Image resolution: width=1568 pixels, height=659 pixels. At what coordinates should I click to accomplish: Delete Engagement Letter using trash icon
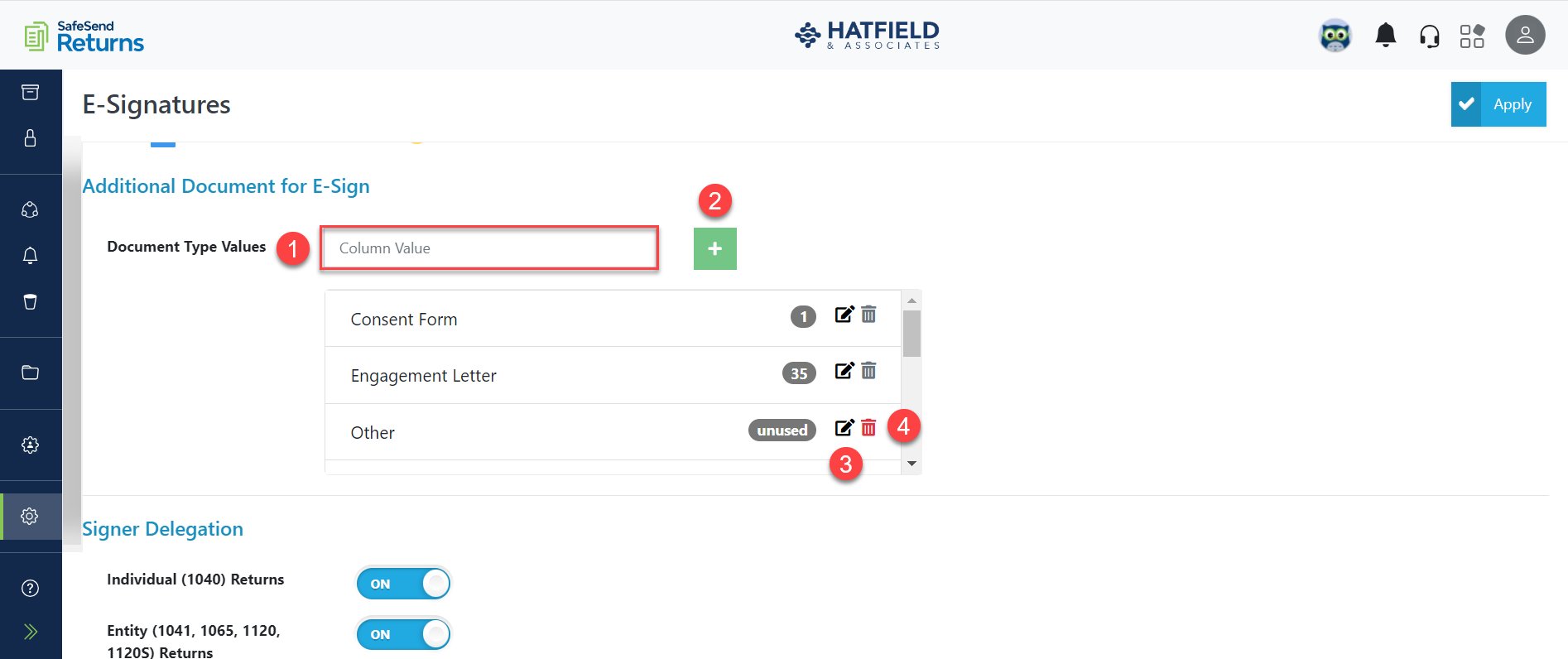(868, 372)
